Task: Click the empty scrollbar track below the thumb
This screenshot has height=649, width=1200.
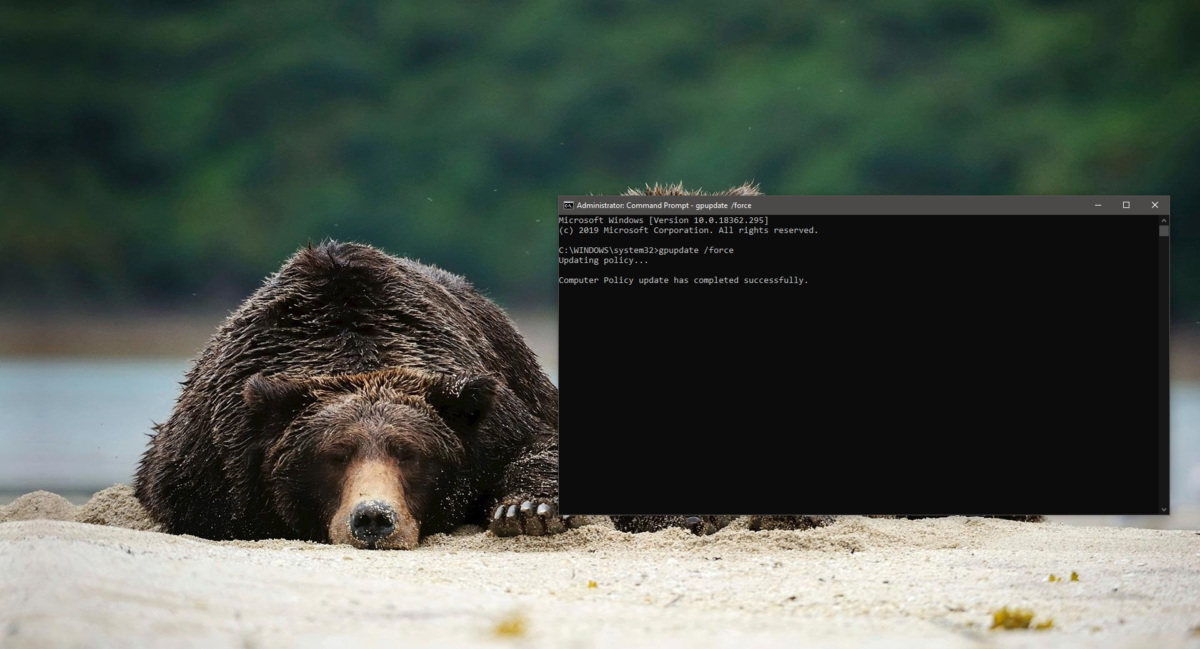Action: pos(1163,380)
